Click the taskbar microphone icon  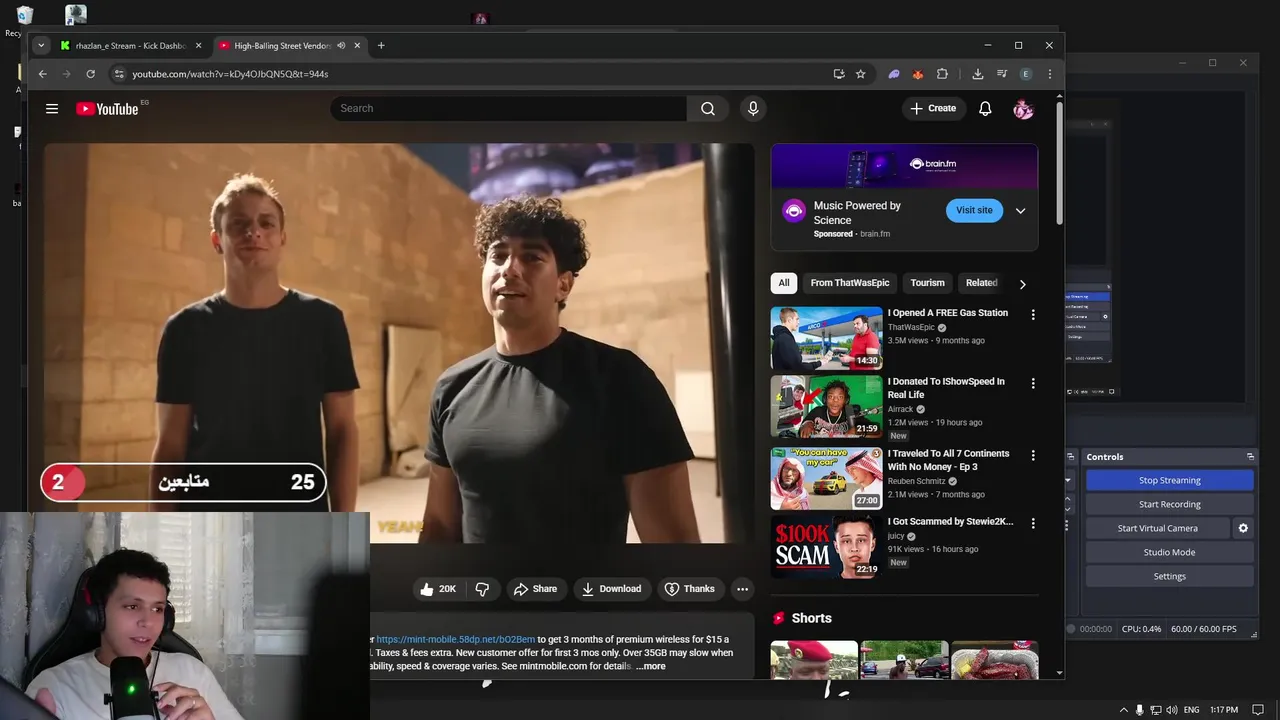click(x=1139, y=710)
